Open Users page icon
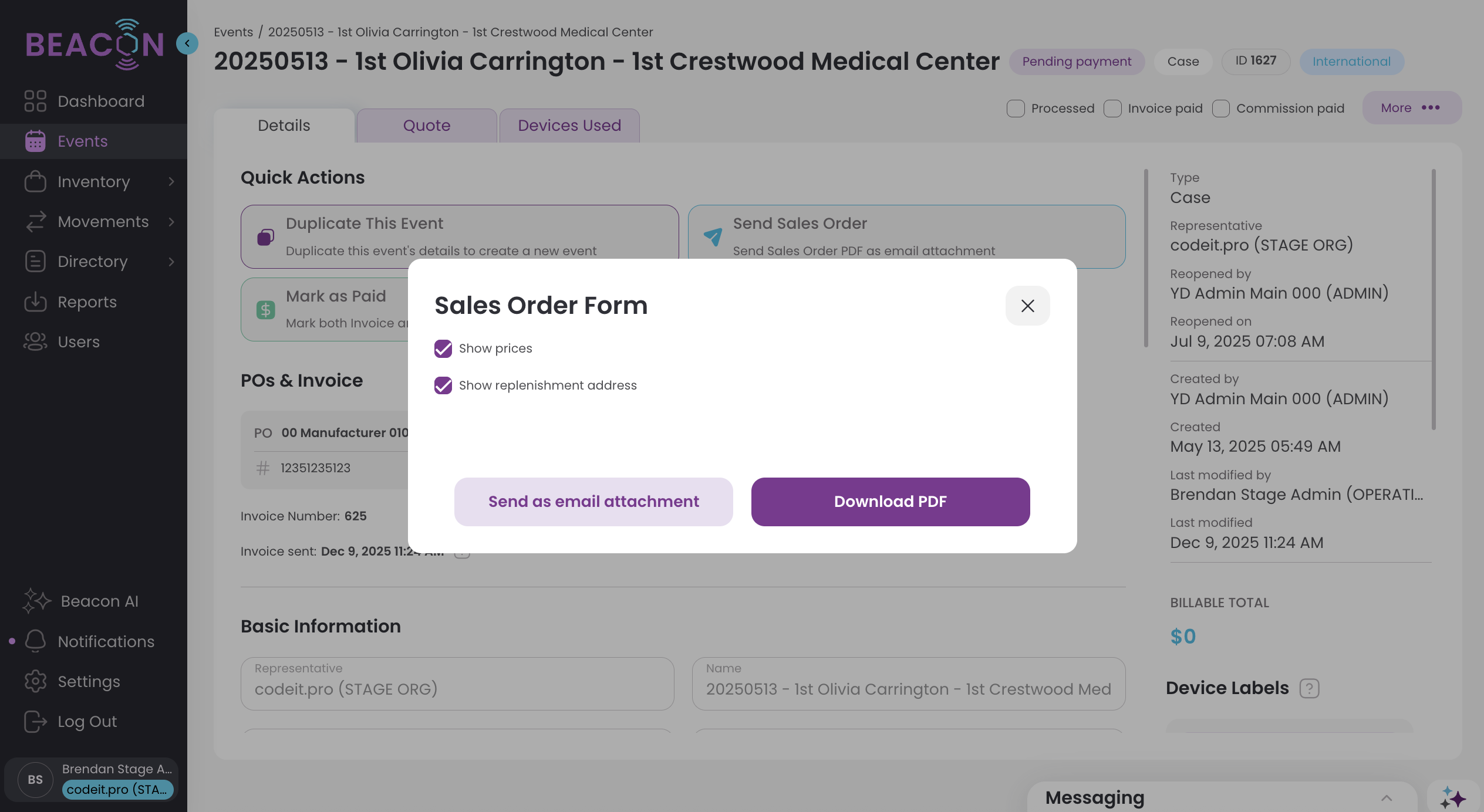This screenshot has height=812, width=1484. pyautogui.click(x=35, y=342)
